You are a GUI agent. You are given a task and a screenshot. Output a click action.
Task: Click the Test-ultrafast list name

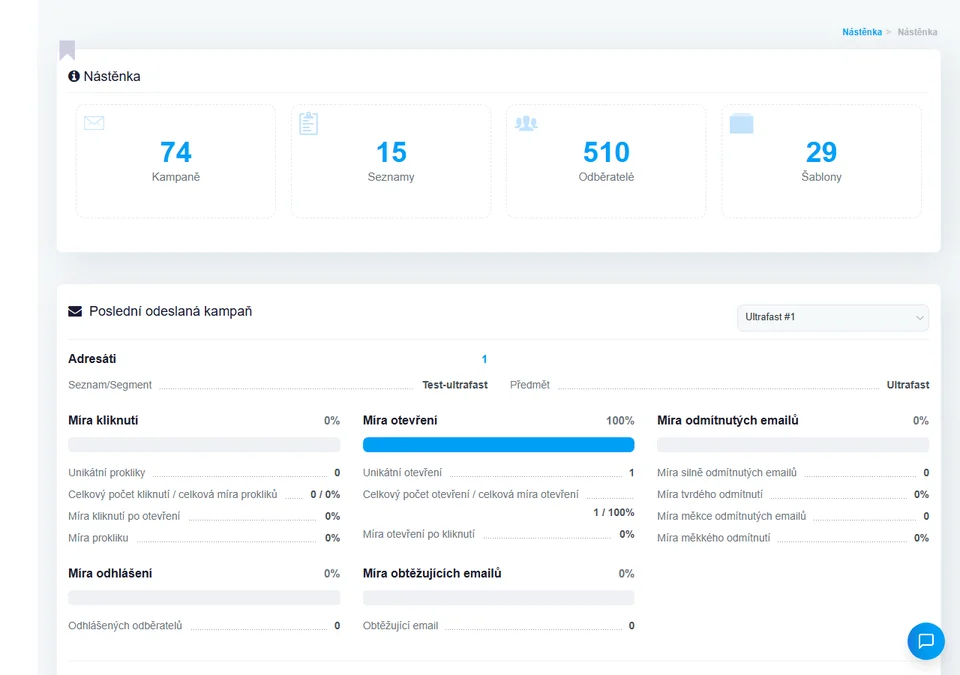455,385
